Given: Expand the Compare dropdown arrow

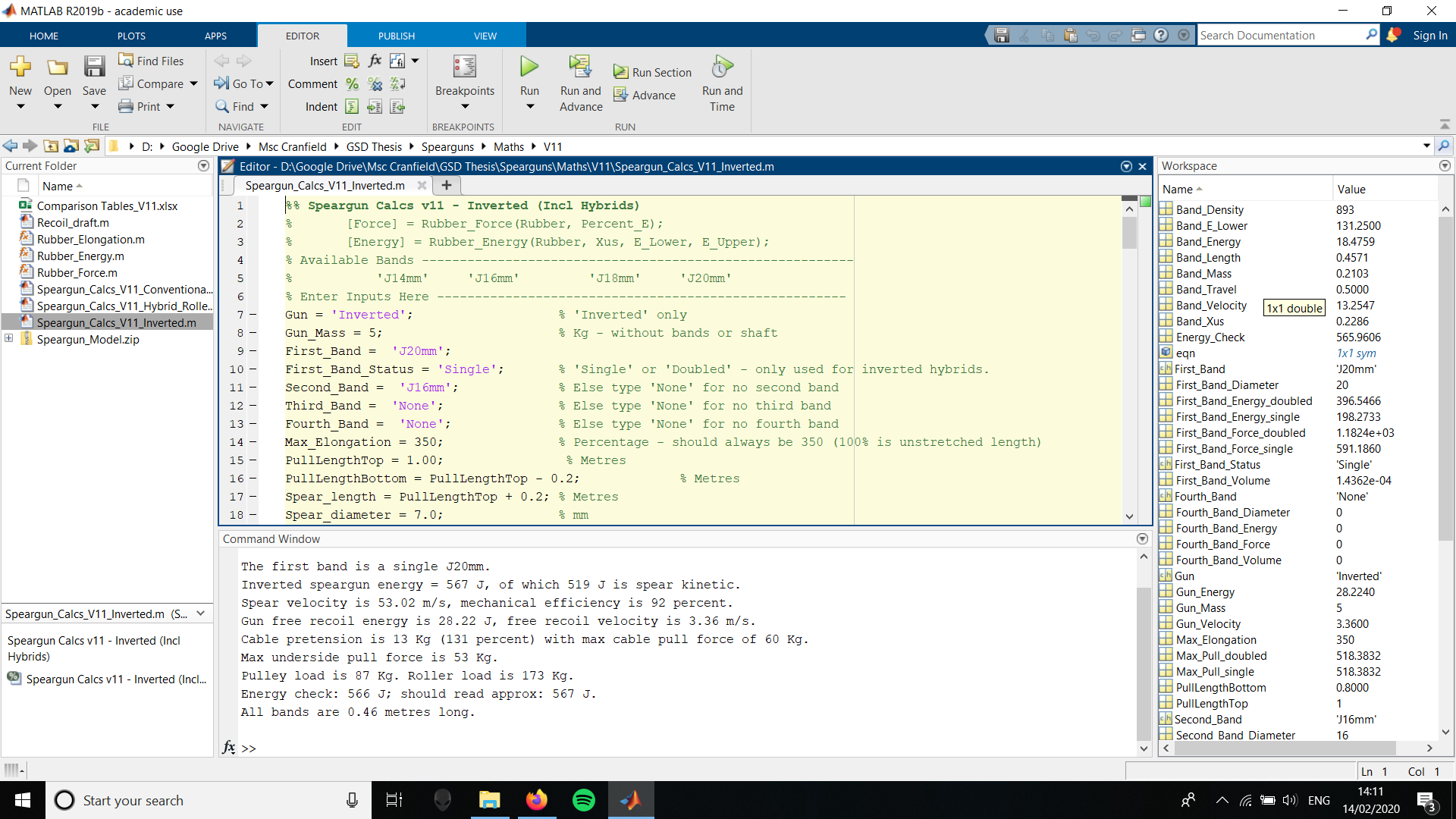Looking at the screenshot, I should tap(193, 84).
